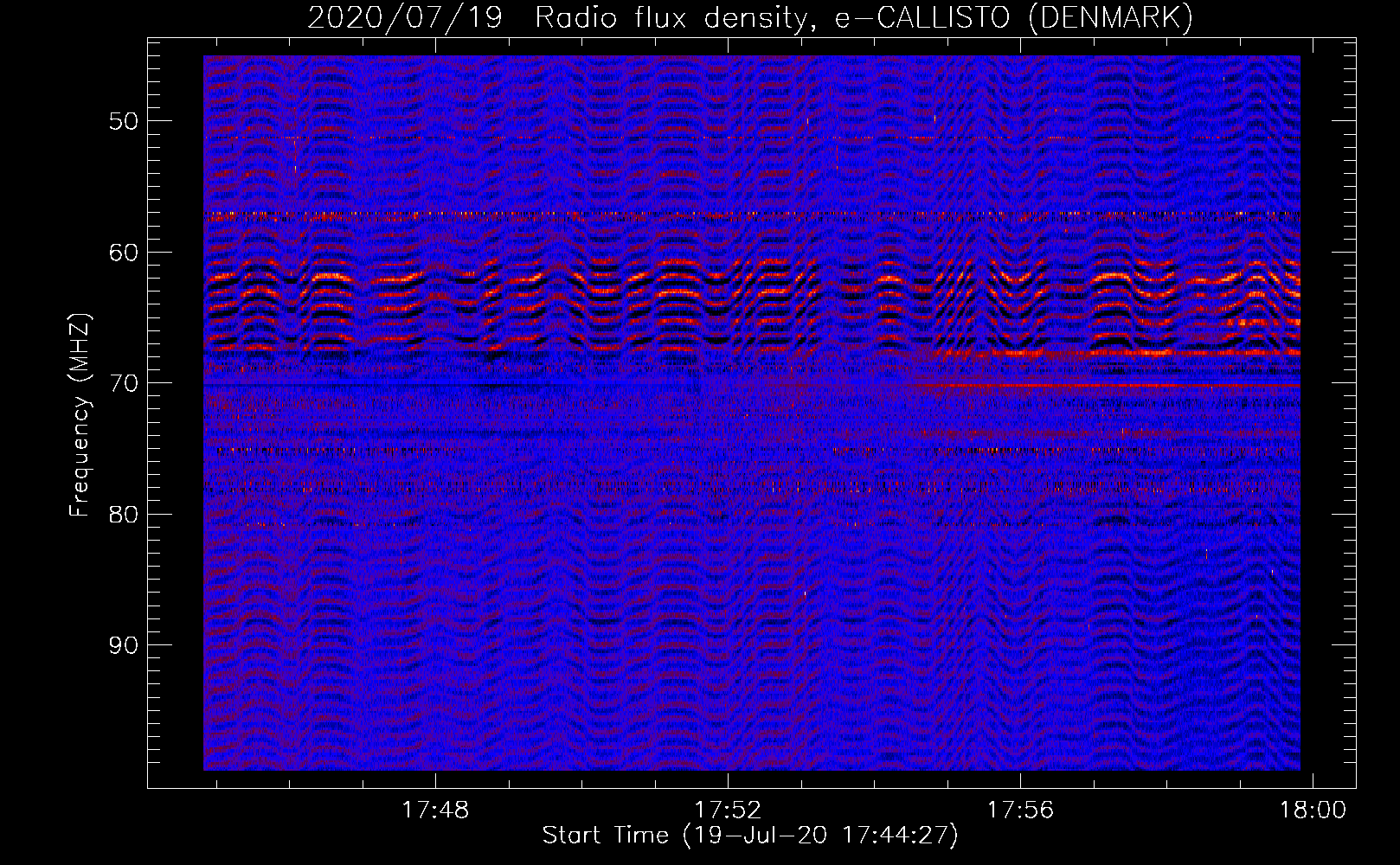Click the 17:52 time tick label

729,811
